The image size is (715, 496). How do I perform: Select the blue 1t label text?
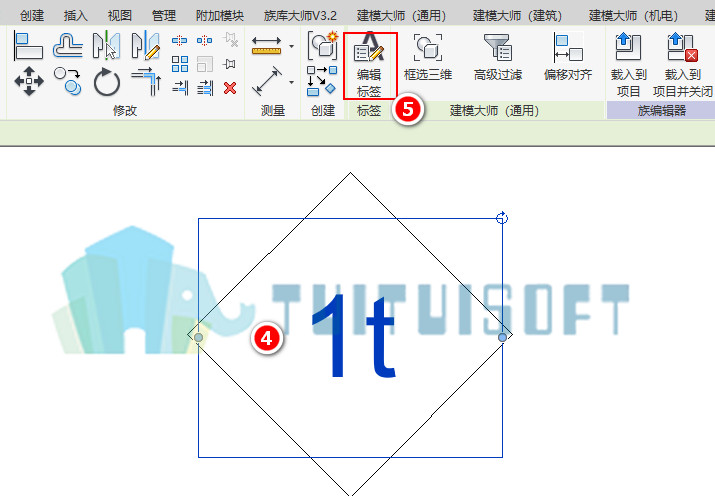click(354, 336)
